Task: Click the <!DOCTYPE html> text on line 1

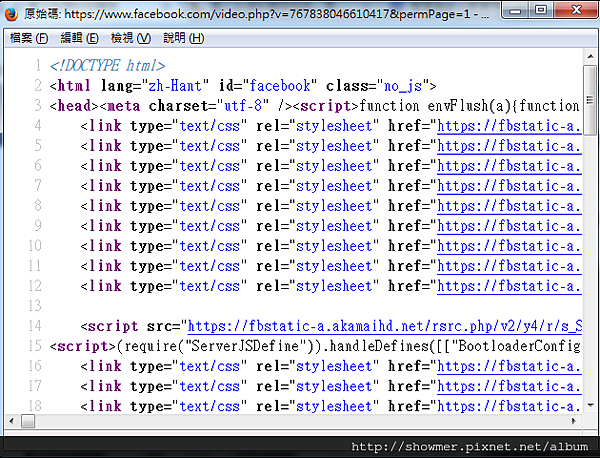Action: click(x=108, y=66)
